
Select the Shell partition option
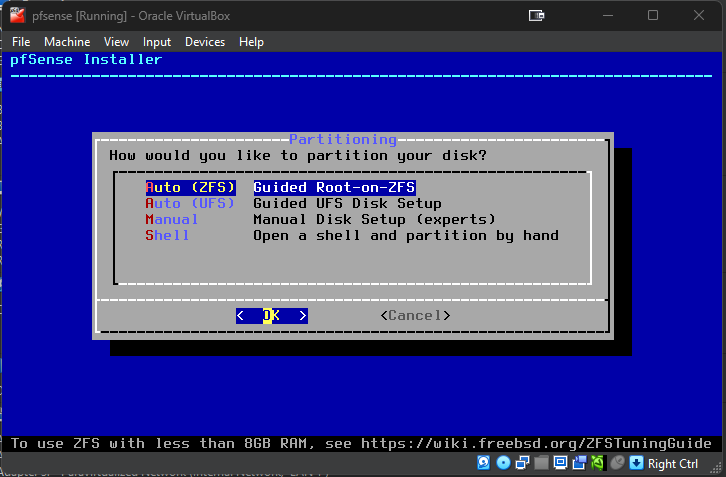[x=167, y=236]
